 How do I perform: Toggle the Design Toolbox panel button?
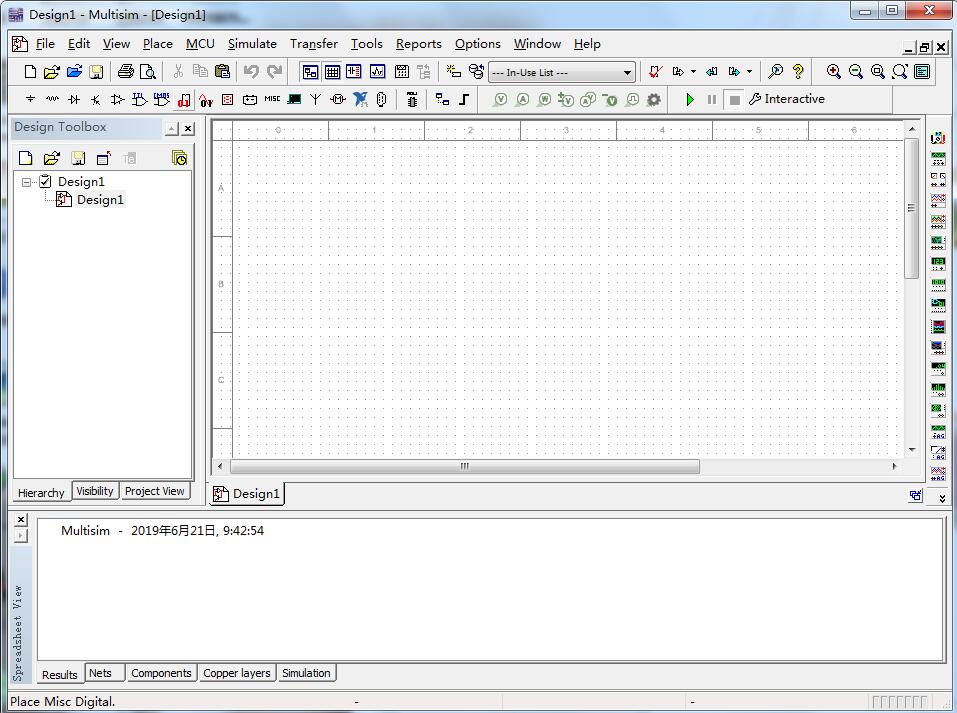coord(310,72)
